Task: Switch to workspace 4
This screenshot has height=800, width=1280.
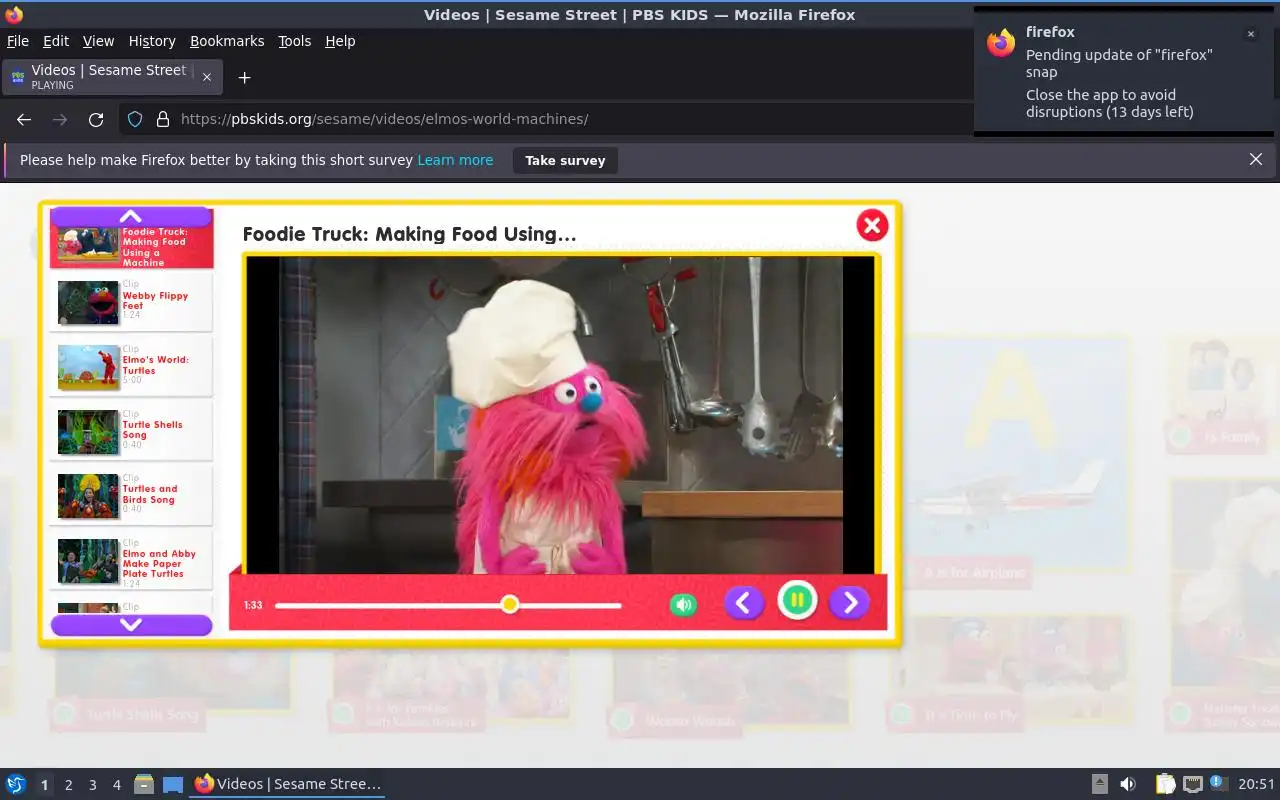Action: 116,785
